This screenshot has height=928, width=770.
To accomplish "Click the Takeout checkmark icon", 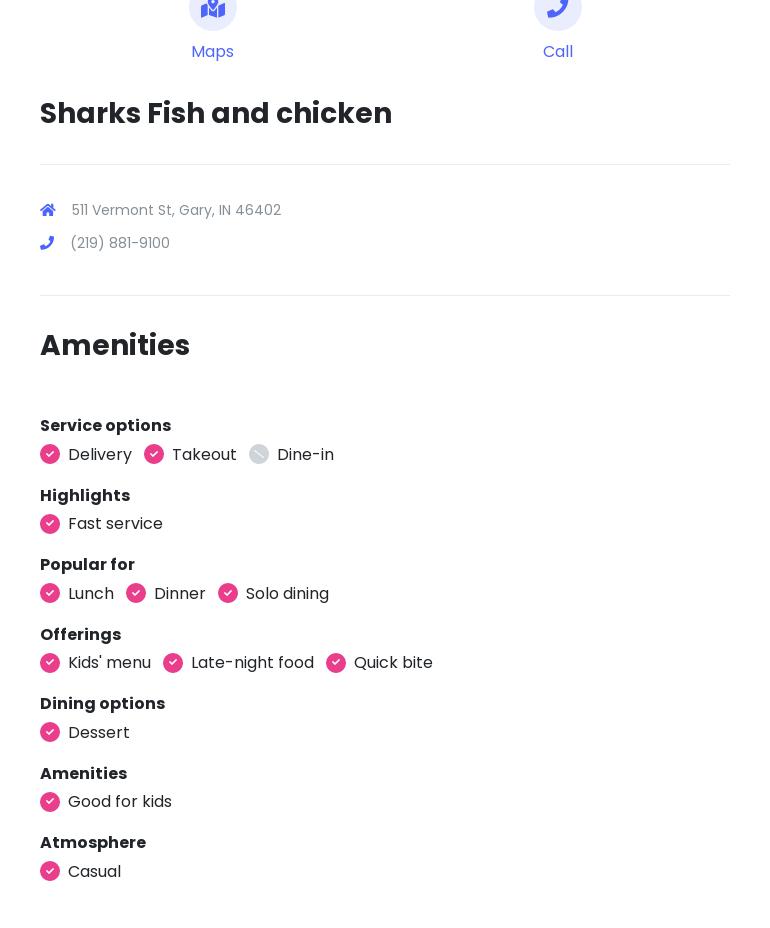I will point(154,454).
